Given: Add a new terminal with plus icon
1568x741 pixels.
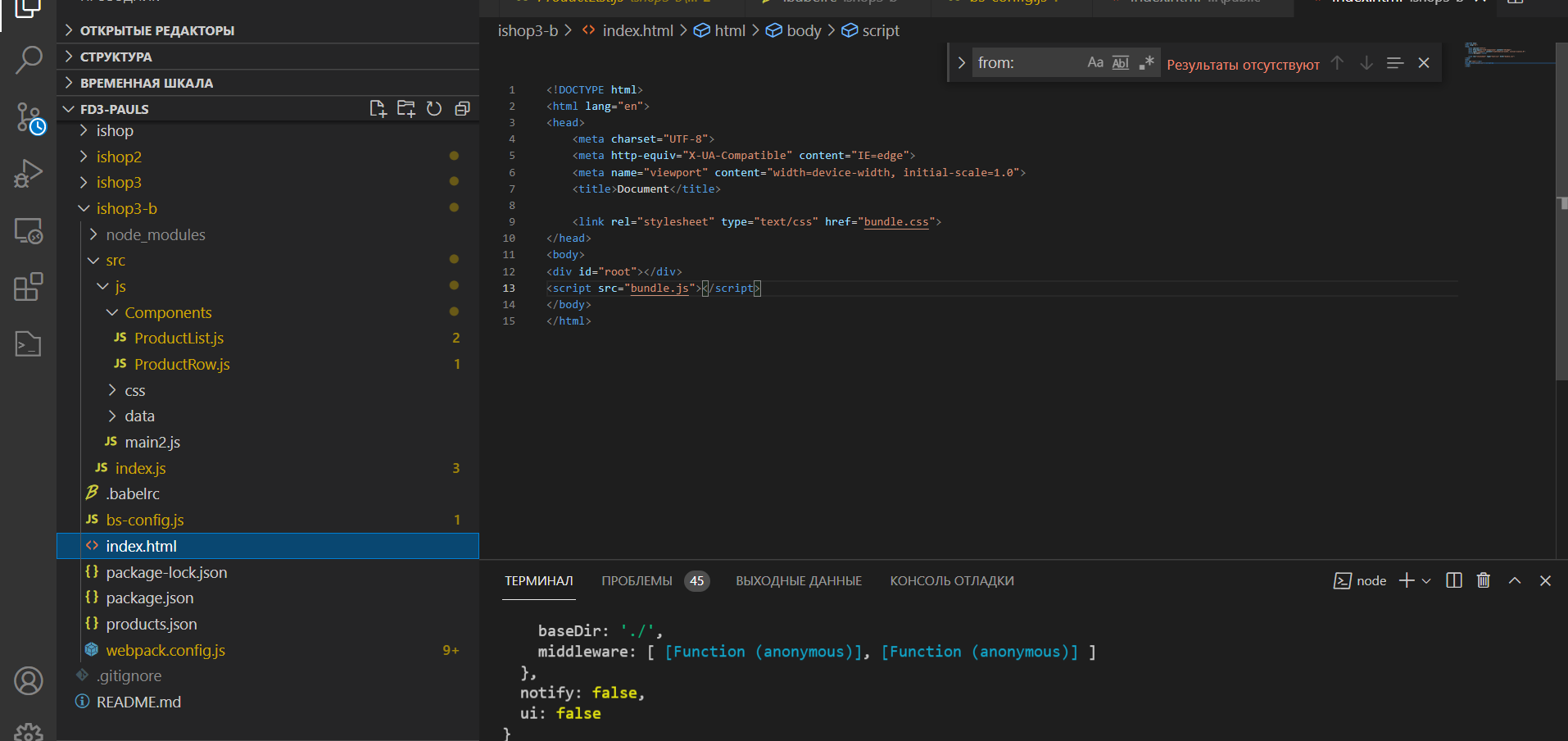Looking at the screenshot, I should point(1407,580).
